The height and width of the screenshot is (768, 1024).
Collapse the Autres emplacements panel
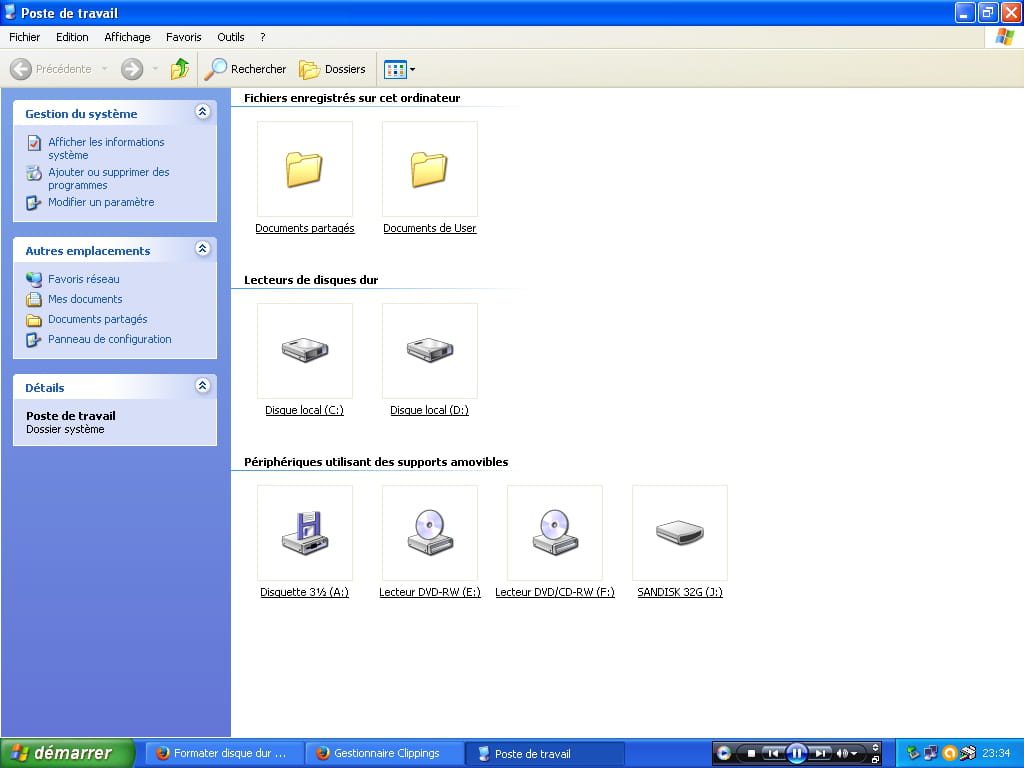tap(202, 249)
